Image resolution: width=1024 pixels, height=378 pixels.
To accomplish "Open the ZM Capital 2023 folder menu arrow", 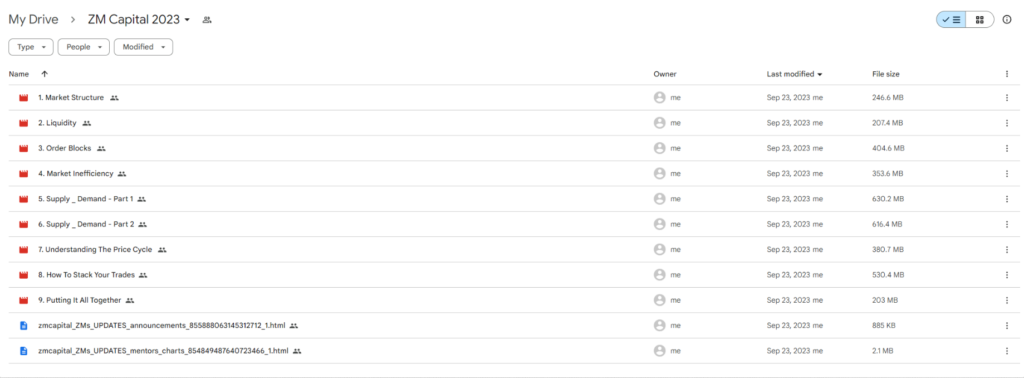I will [x=187, y=20].
